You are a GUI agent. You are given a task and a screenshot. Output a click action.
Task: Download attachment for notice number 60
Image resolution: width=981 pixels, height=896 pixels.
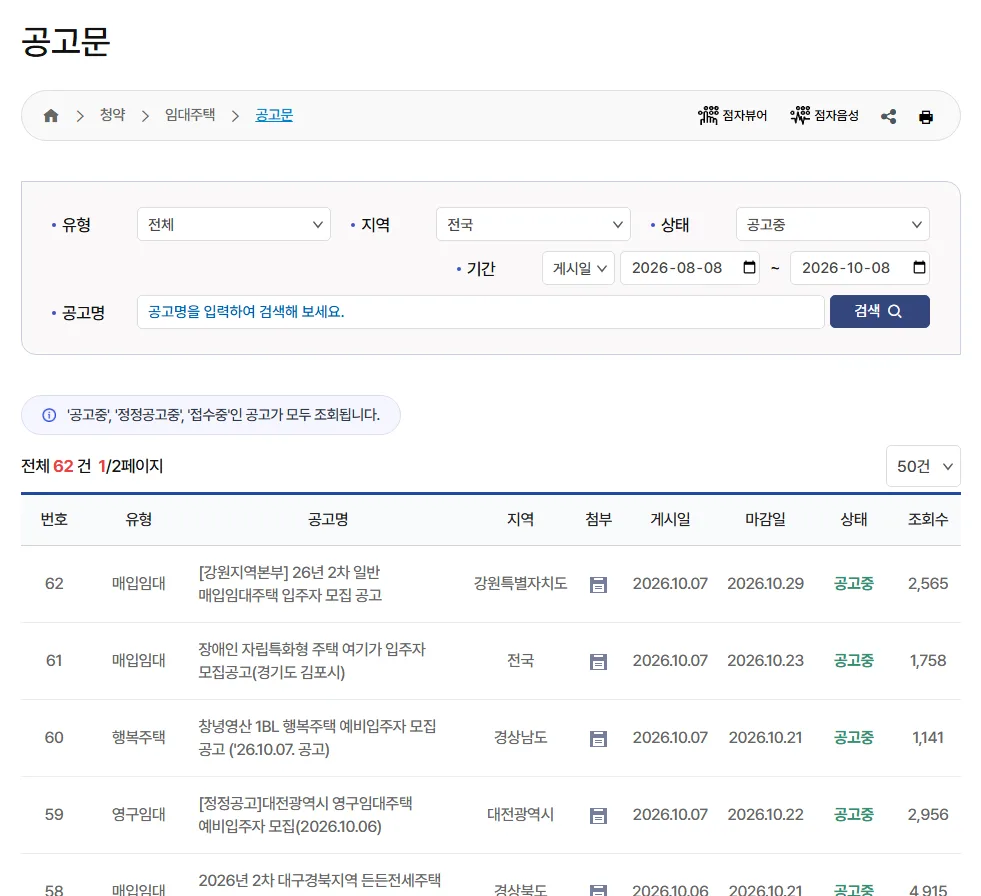pyautogui.click(x=598, y=738)
